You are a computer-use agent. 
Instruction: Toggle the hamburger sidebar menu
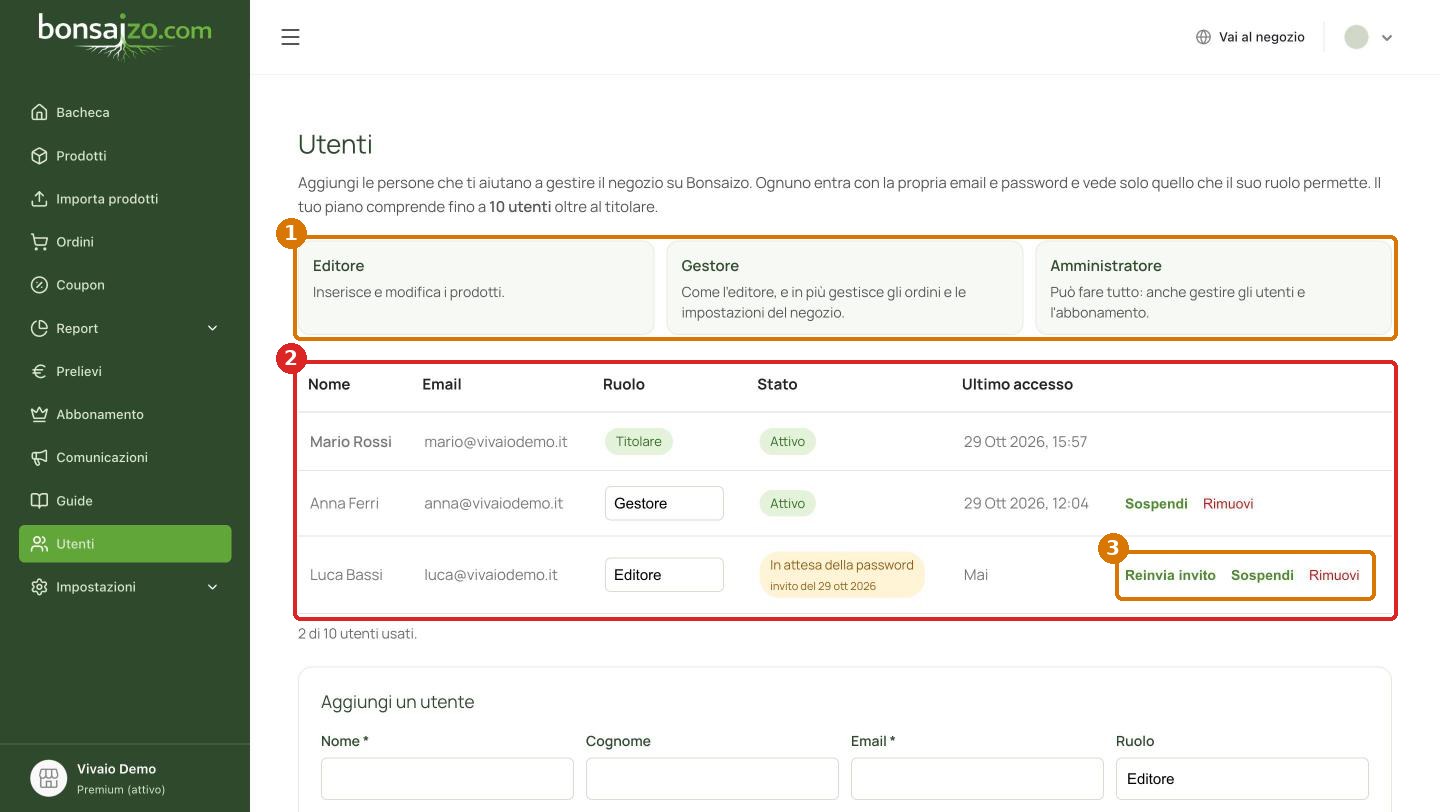coord(290,37)
